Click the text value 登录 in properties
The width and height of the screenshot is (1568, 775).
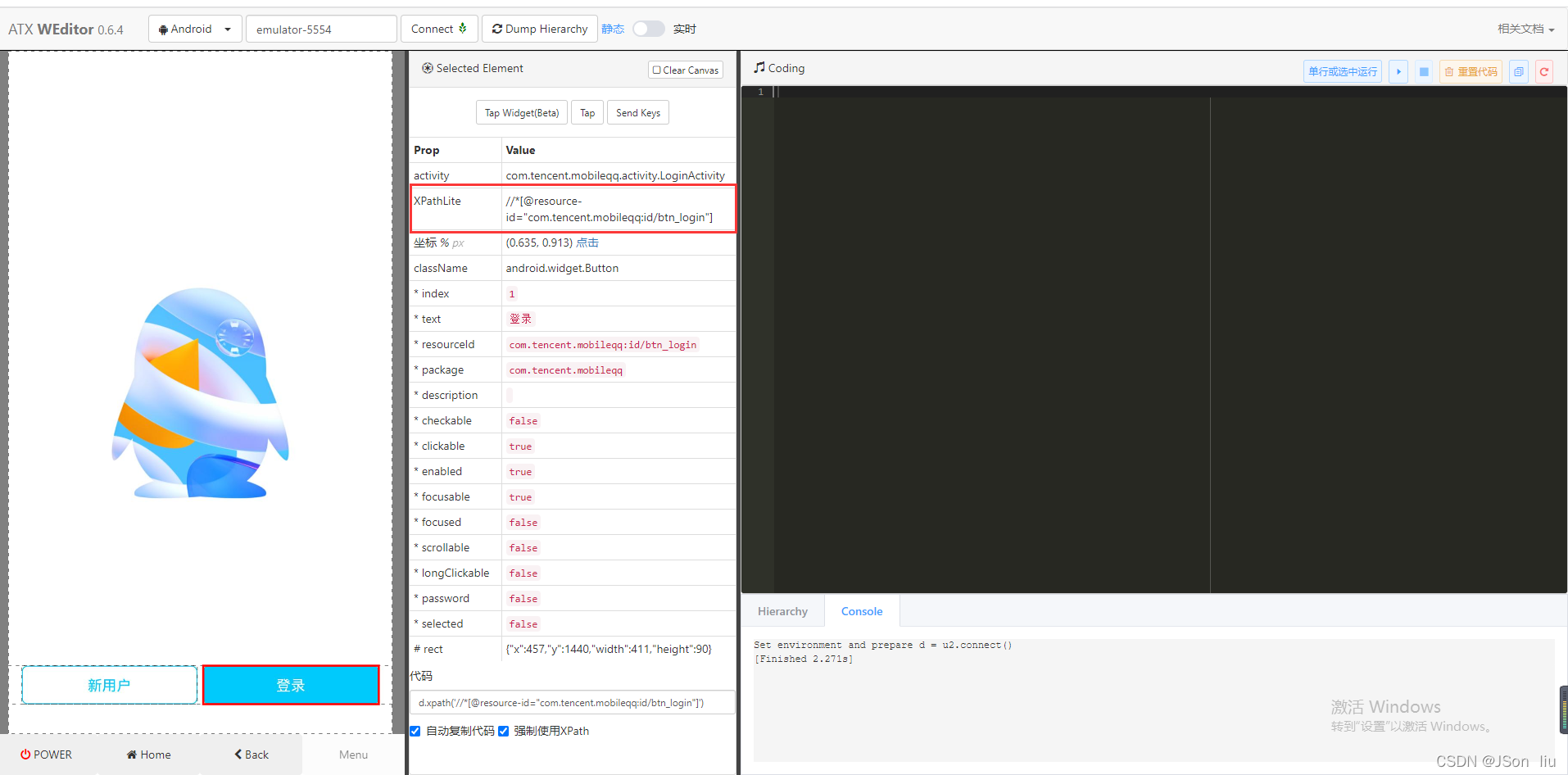point(520,319)
